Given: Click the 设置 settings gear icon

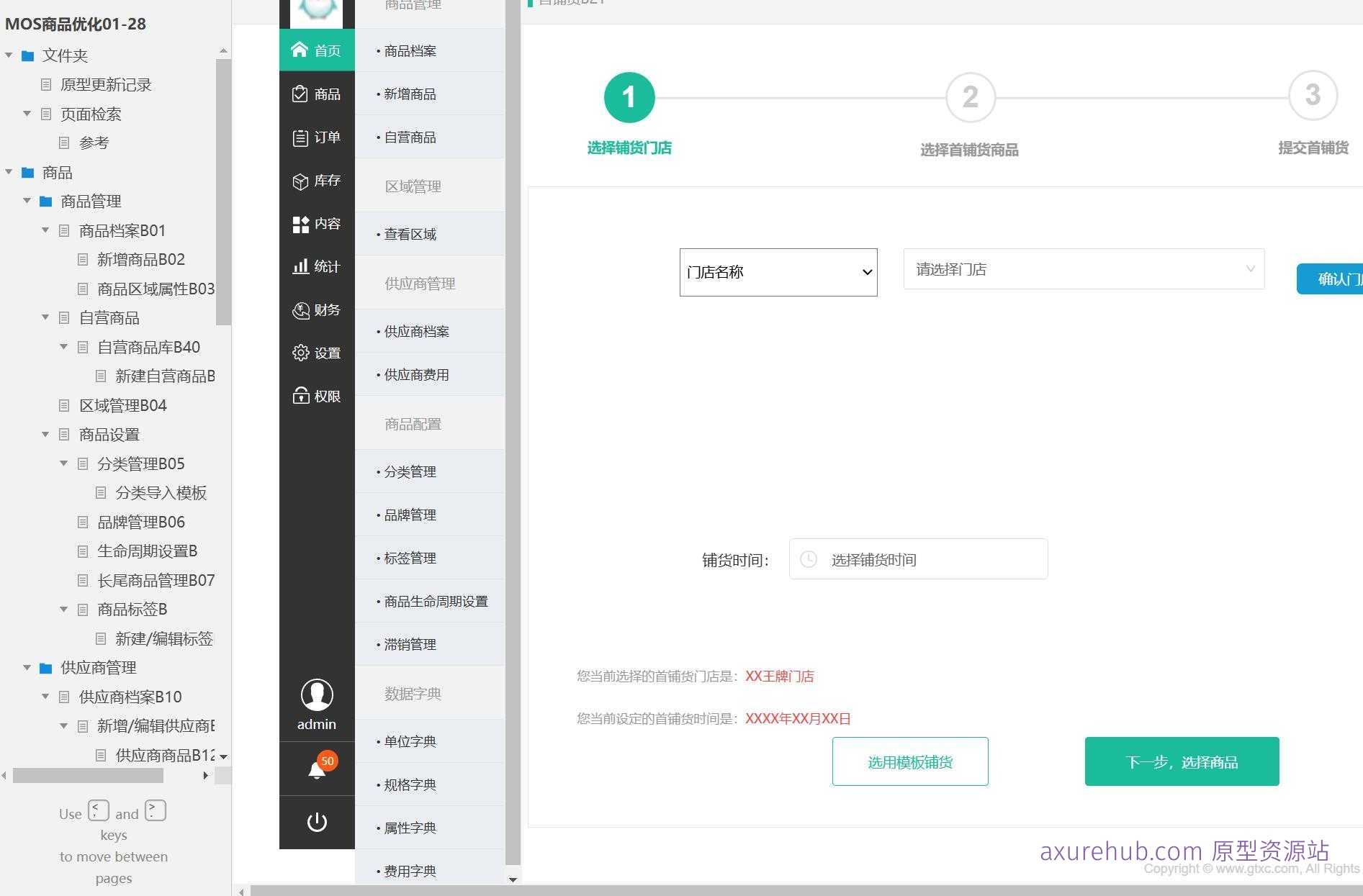Looking at the screenshot, I should coord(300,353).
